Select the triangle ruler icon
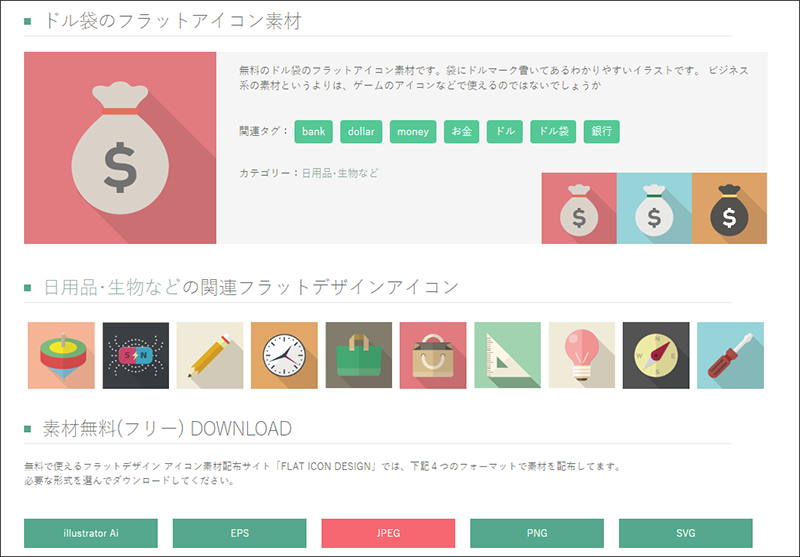Image resolution: width=800 pixels, height=557 pixels. 507,355
